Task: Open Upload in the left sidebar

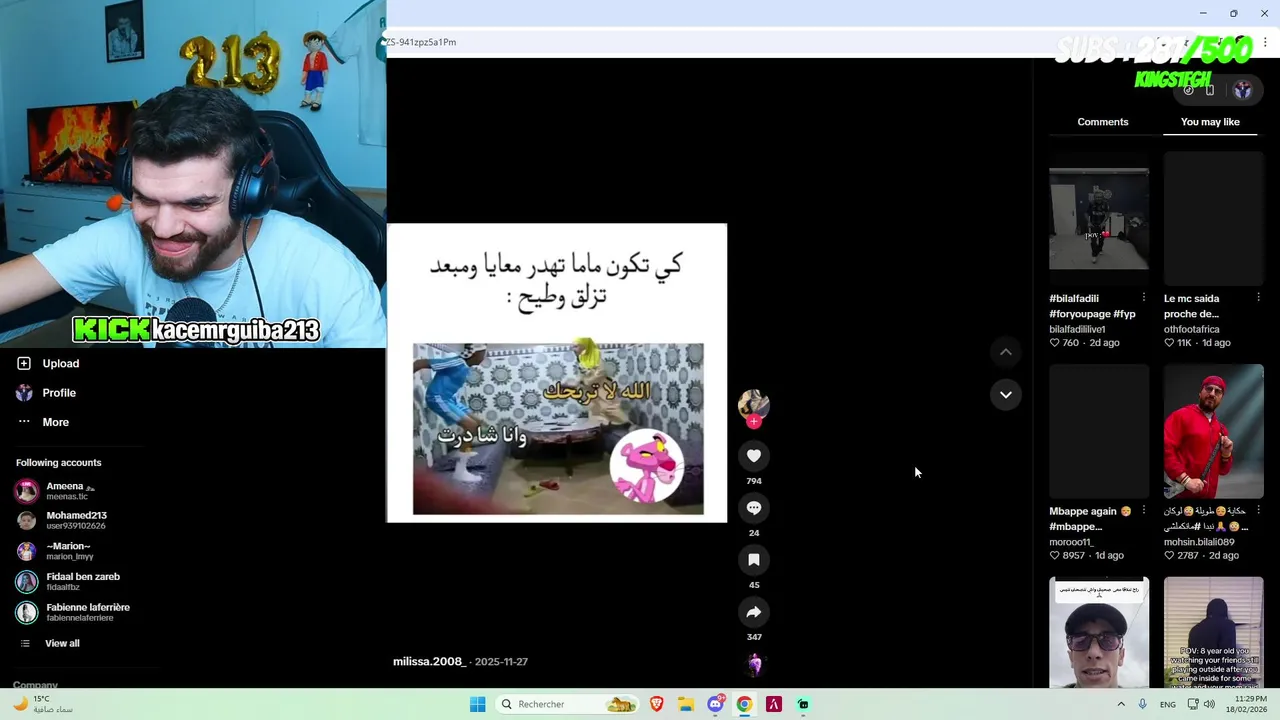Action: coord(48,363)
